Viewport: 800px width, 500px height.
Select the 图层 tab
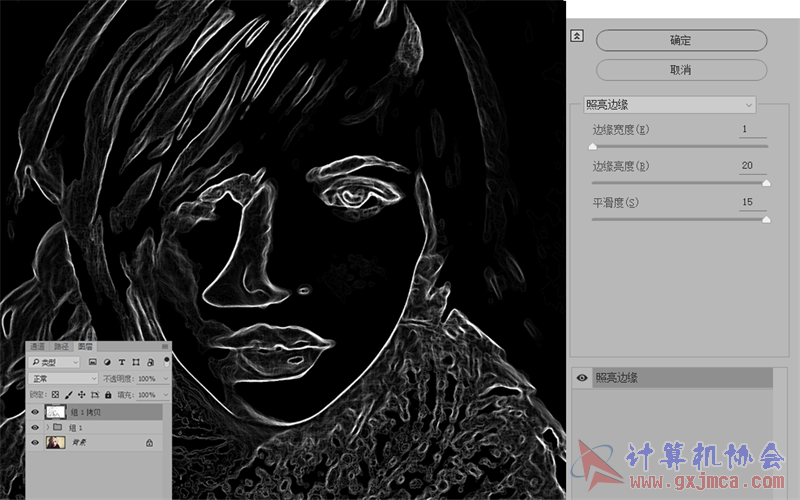(85, 346)
